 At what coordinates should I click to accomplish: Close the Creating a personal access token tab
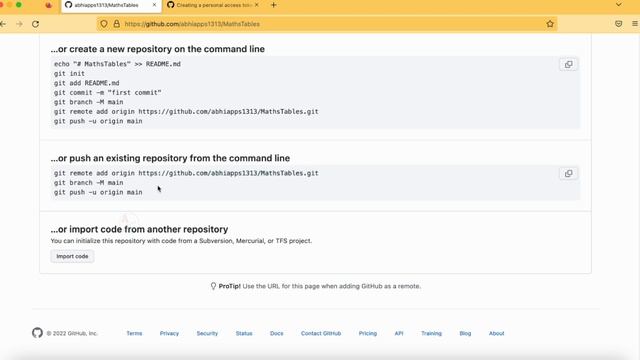(257, 5)
